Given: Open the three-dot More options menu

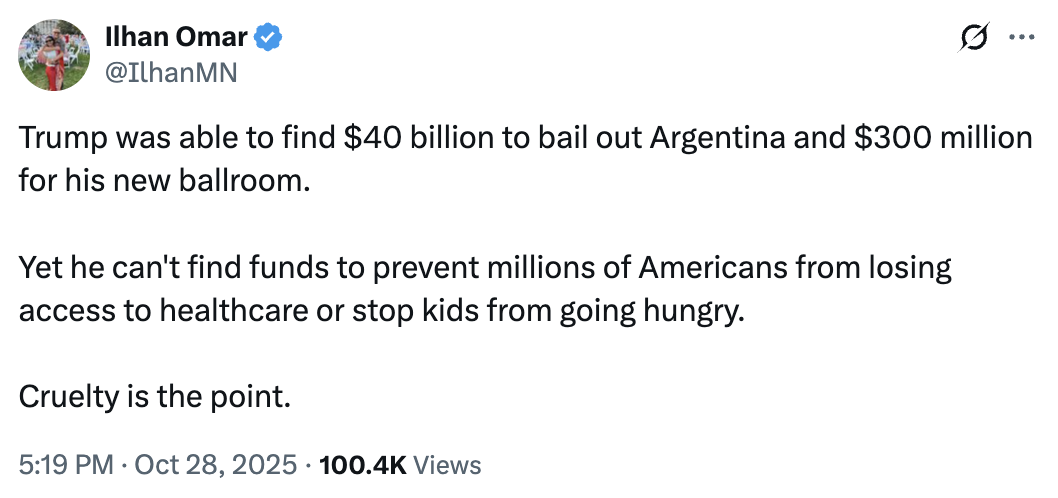Looking at the screenshot, I should [1021, 38].
